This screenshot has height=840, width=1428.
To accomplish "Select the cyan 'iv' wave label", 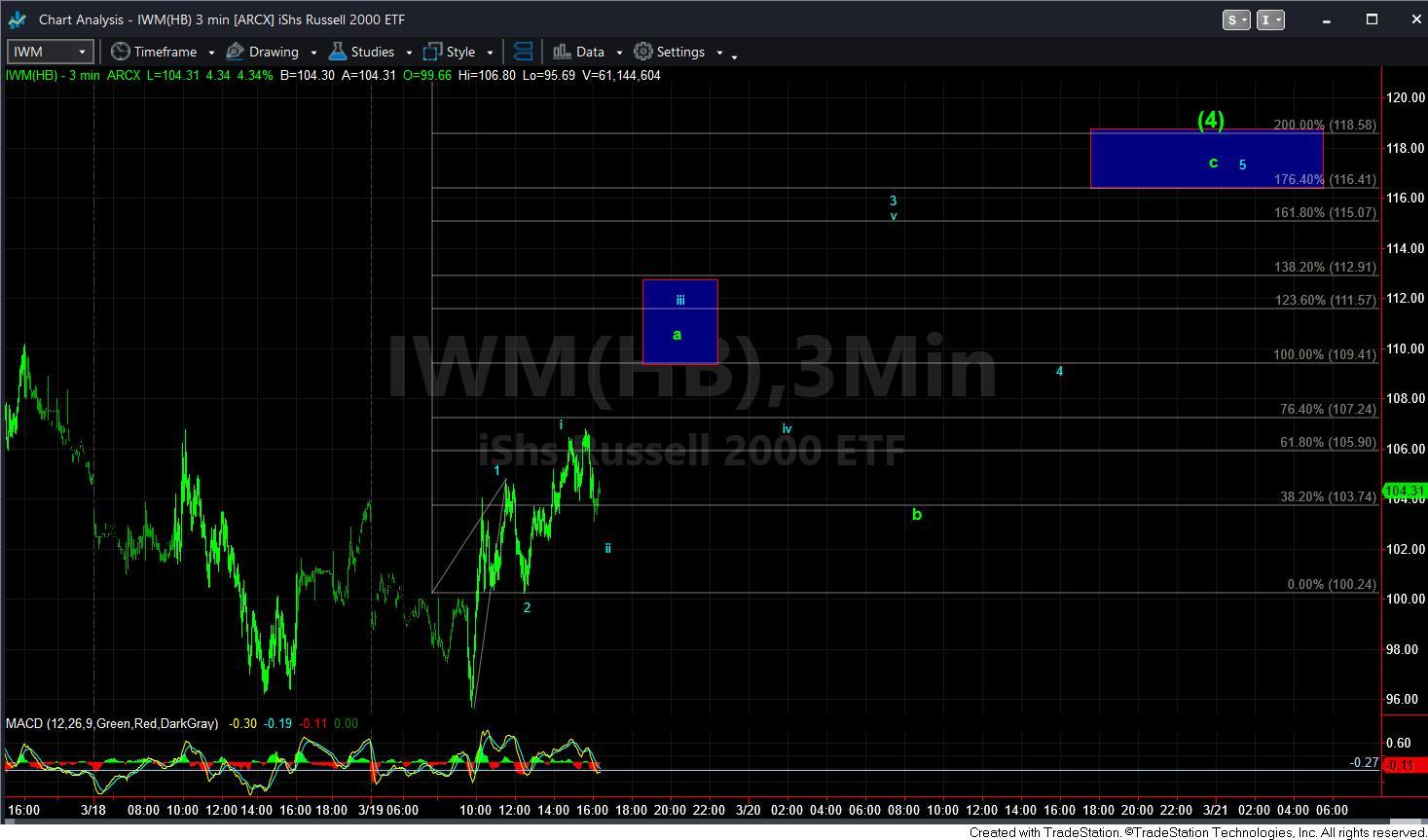I will (787, 429).
